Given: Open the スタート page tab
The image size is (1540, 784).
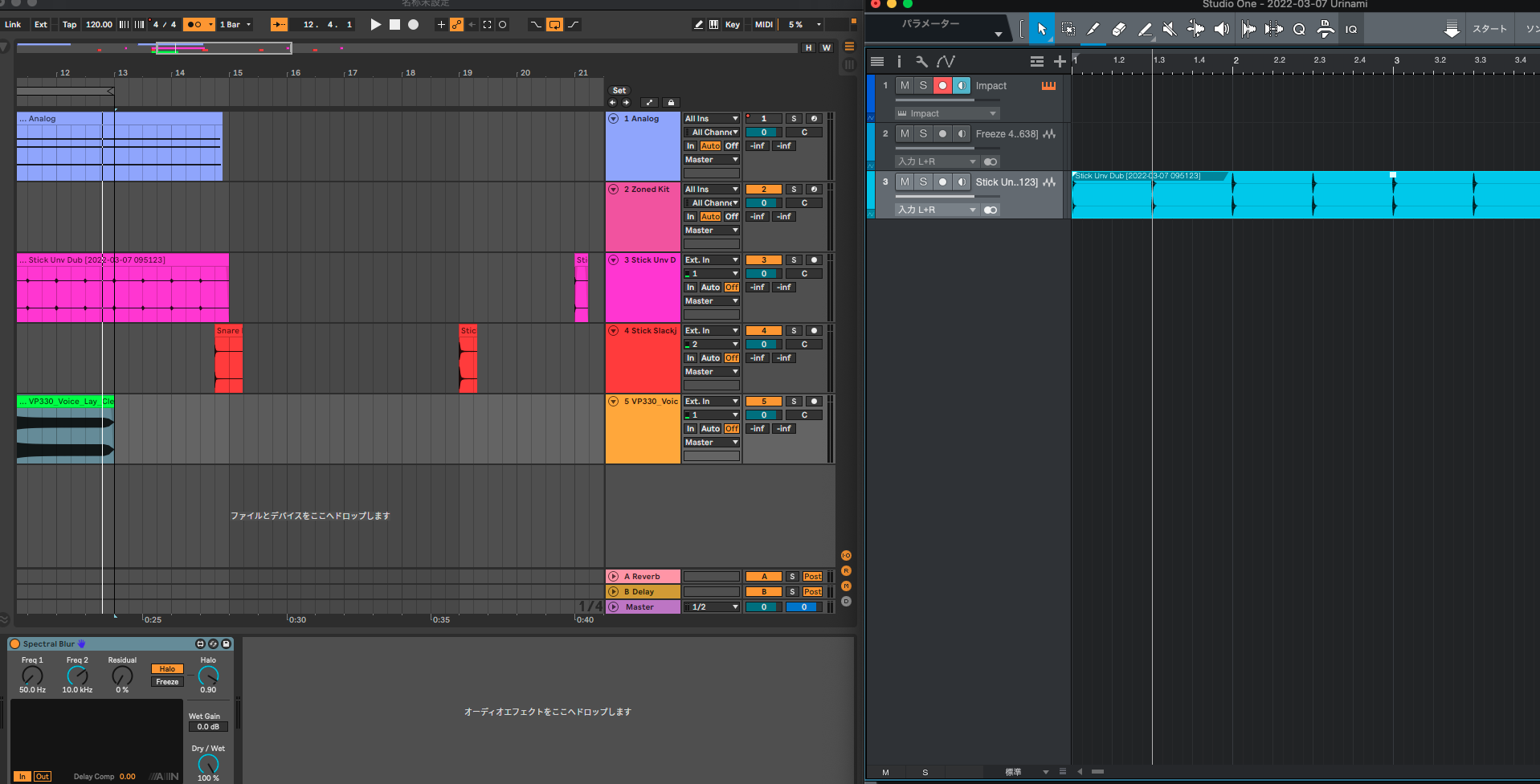Looking at the screenshot, I should pos(1489,29).
